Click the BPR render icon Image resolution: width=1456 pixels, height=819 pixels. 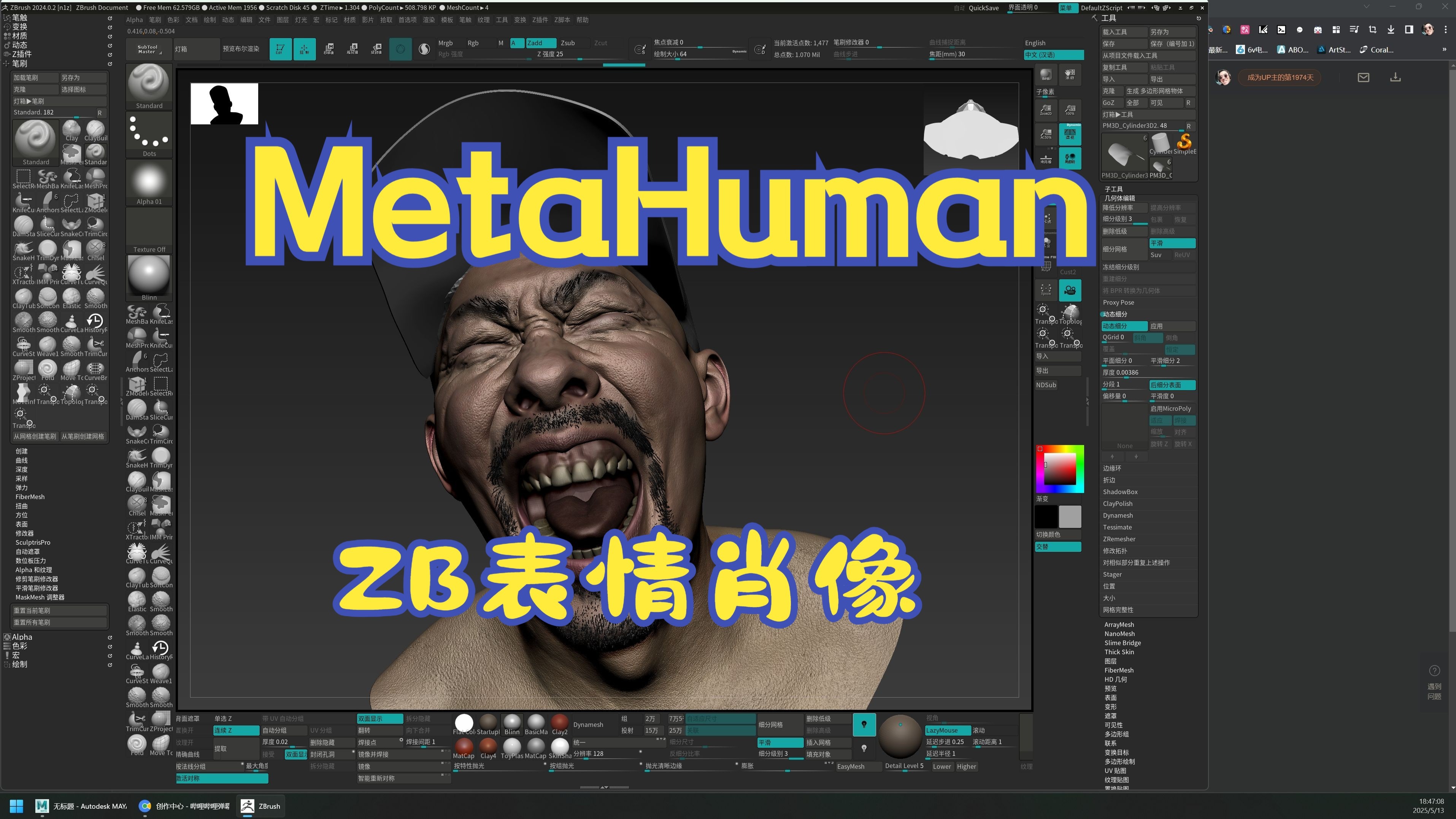(1046, 75)
